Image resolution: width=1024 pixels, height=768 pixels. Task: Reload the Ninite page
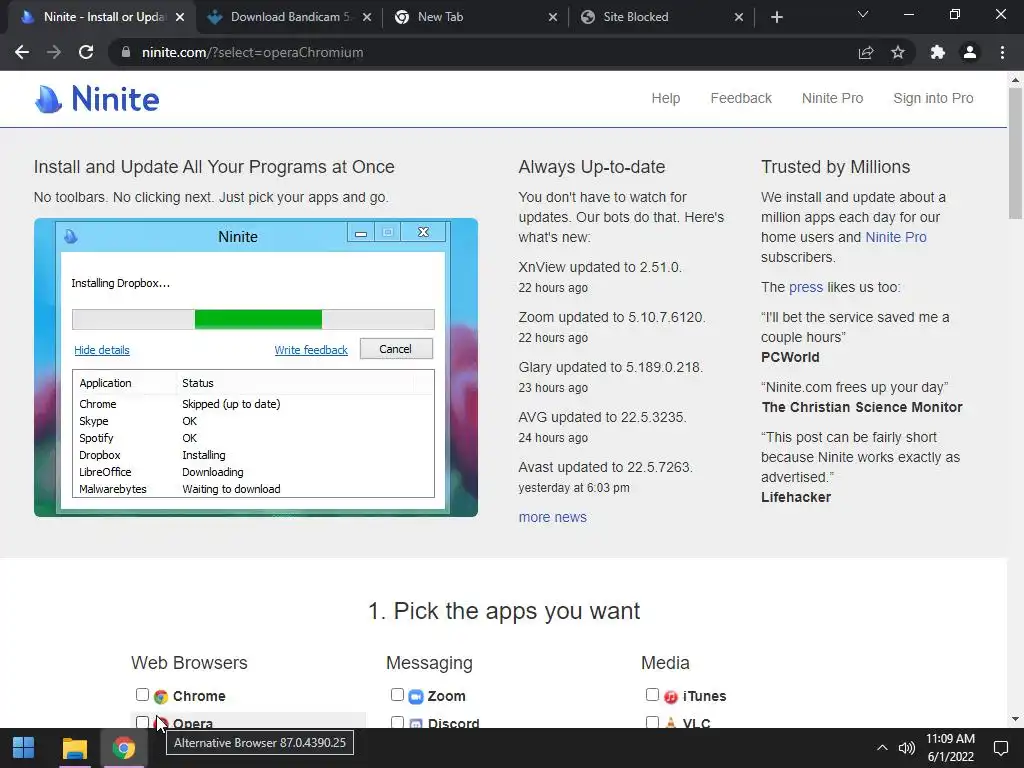(86, 52)
